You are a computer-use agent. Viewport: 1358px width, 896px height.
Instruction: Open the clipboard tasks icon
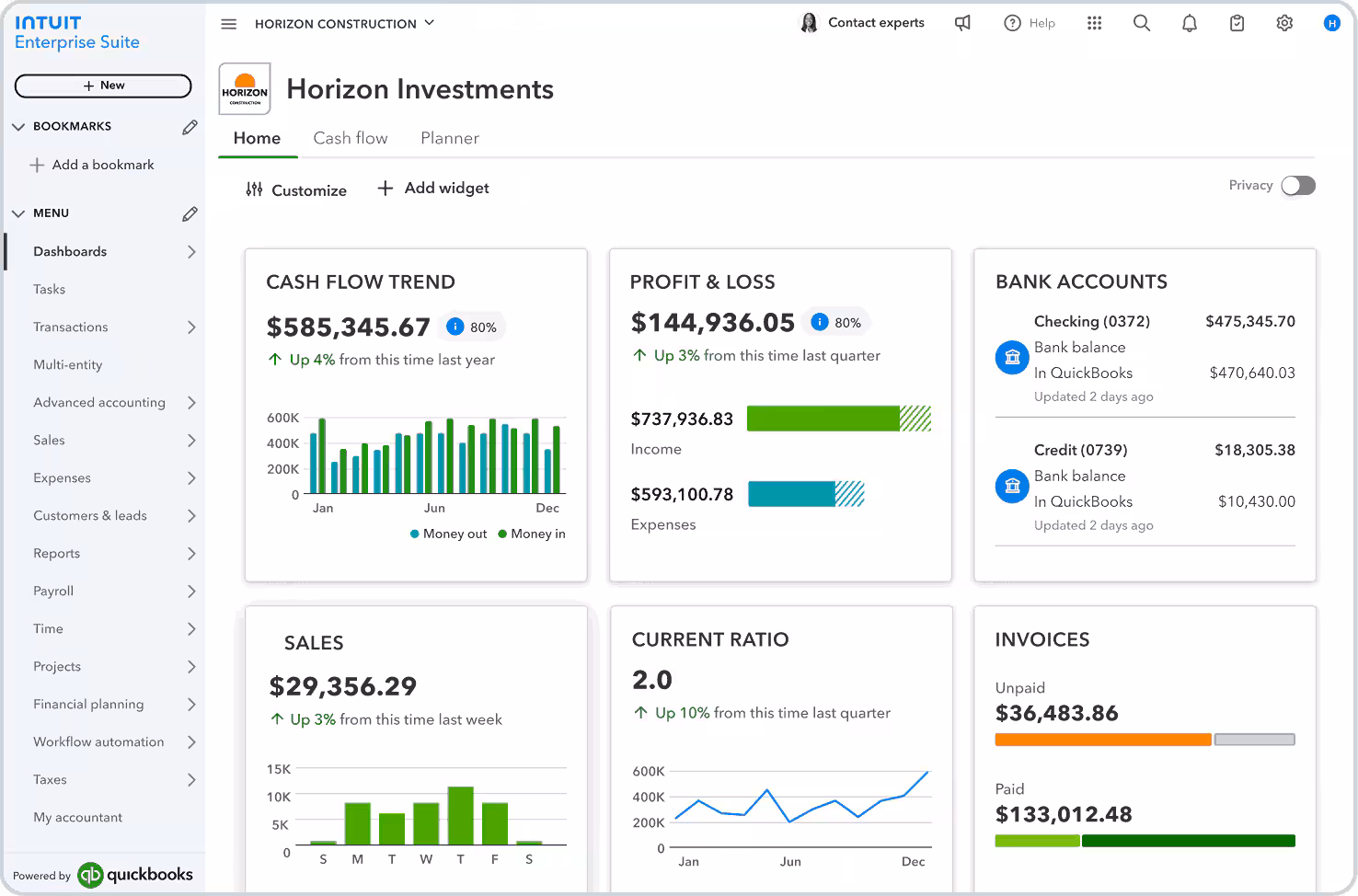(x=1237, y=24)
